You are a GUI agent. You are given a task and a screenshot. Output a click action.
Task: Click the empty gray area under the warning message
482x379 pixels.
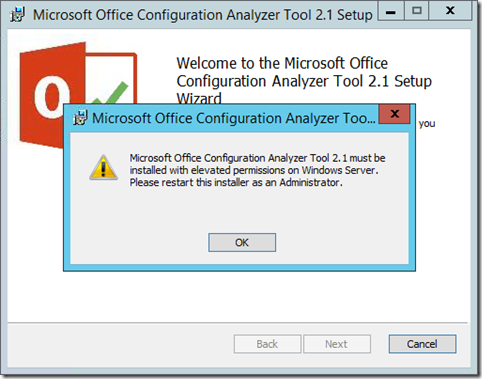click(x=239, y=210)
